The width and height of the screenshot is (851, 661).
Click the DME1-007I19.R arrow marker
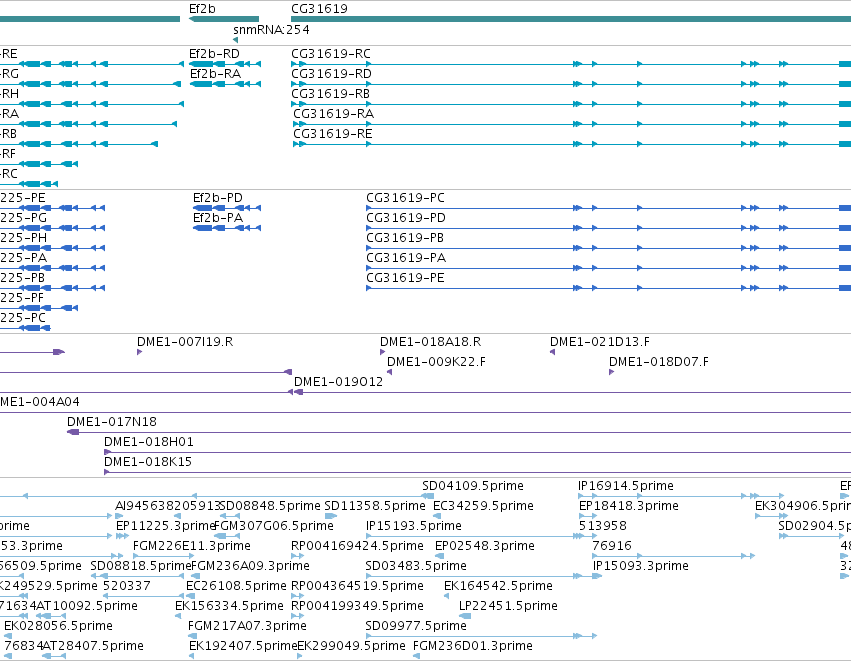(139, 352)
